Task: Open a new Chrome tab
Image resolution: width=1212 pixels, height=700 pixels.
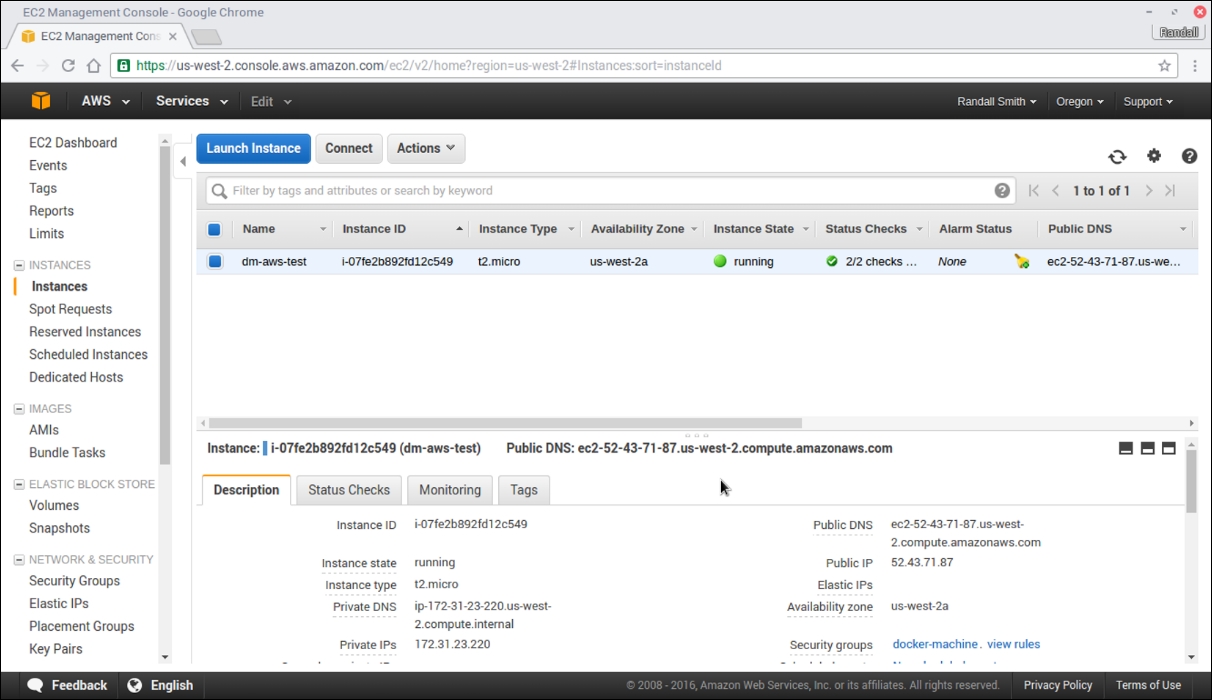Action: coord(206,37)
